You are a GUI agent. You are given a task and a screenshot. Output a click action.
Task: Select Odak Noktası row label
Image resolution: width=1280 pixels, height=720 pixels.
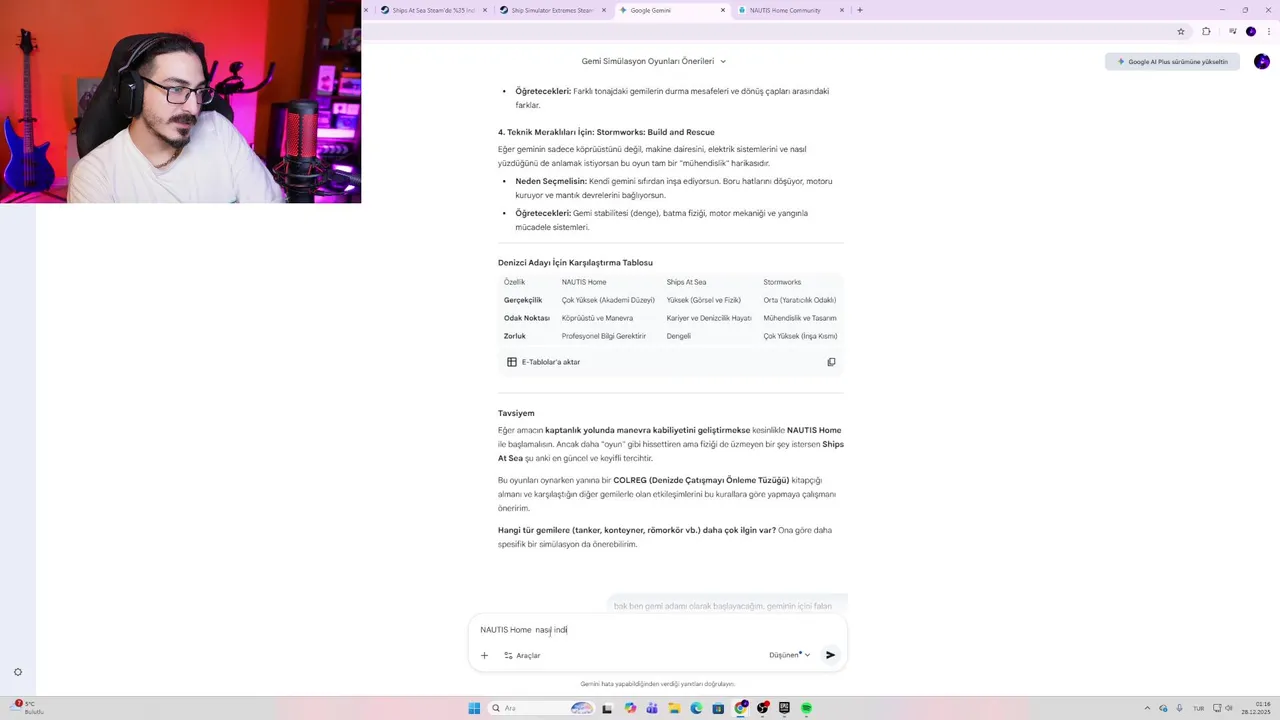(x=527, y=318)
